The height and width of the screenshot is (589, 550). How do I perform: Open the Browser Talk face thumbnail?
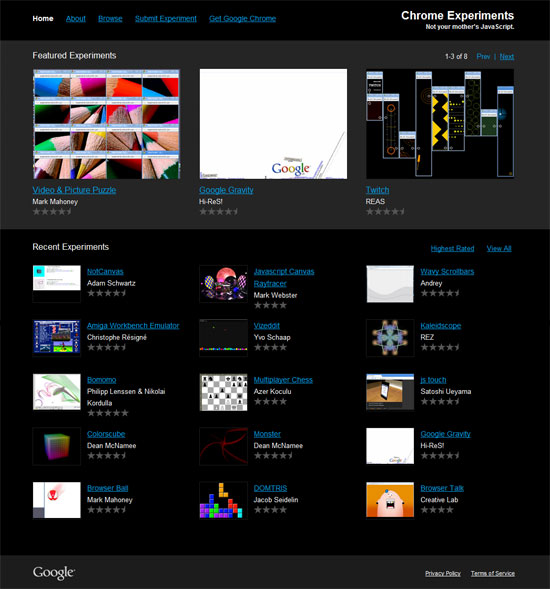coord(390,500)
